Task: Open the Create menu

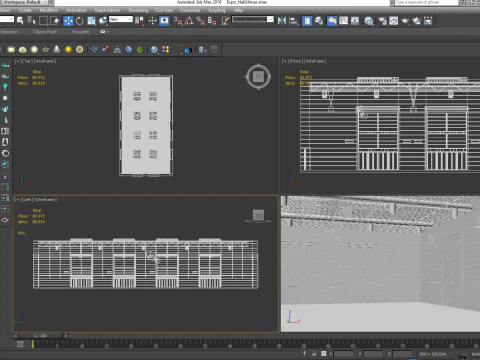Action: point(25,10)
